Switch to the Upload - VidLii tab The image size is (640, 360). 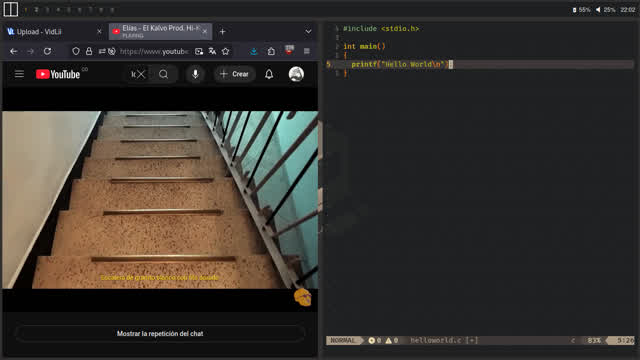(x=39, y=31)
